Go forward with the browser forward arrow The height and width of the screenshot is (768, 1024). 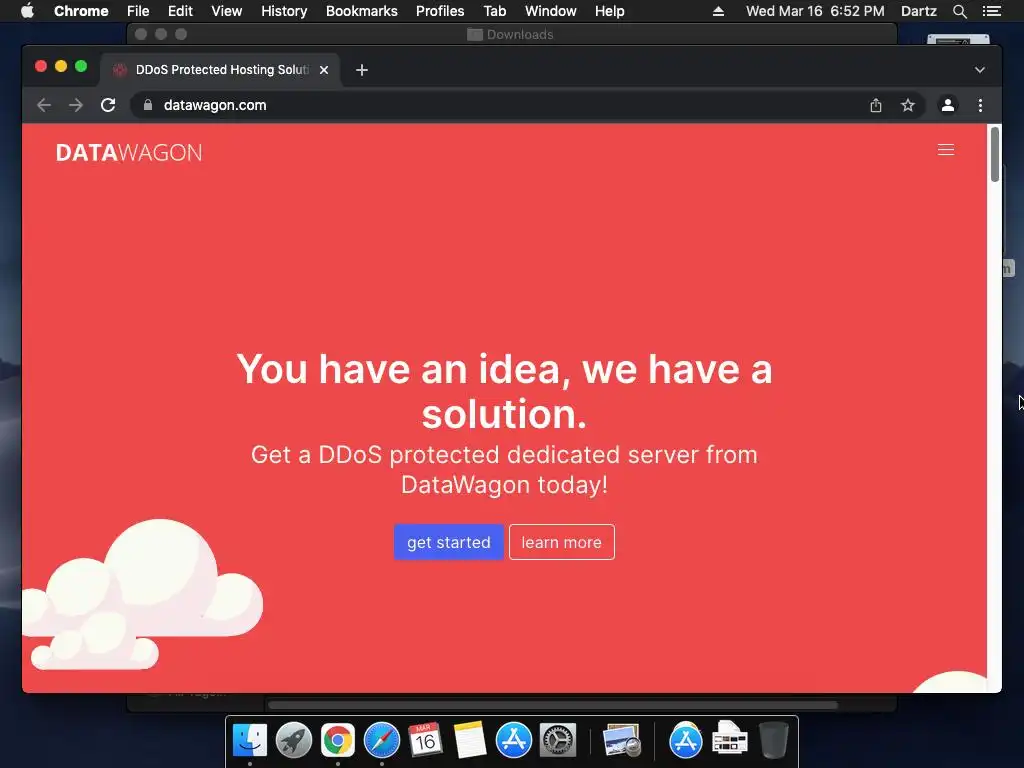pos(76,105)
